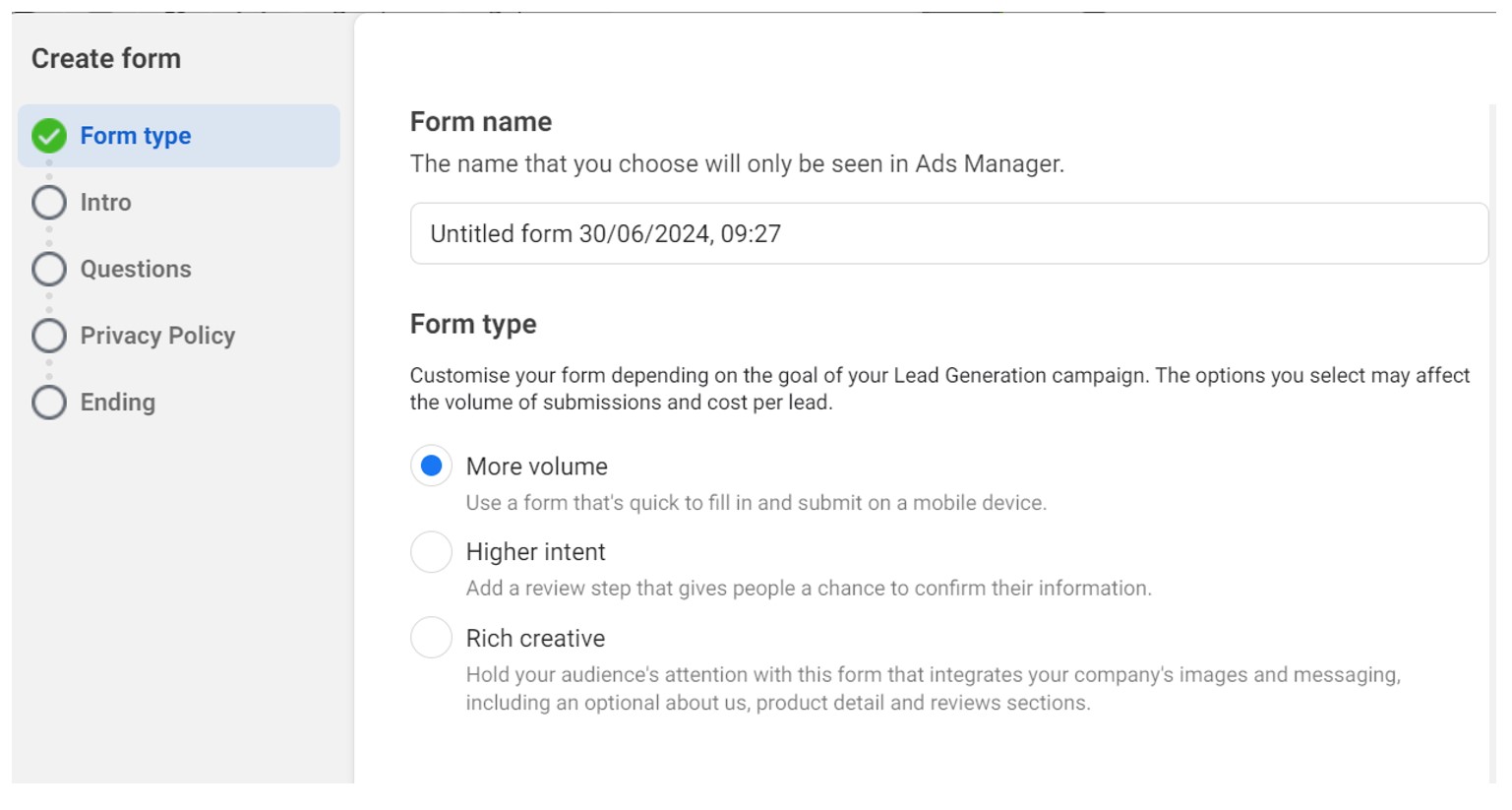
Task: Click the green checkmark icon beside Form type
Action: [x=49, y=136]
